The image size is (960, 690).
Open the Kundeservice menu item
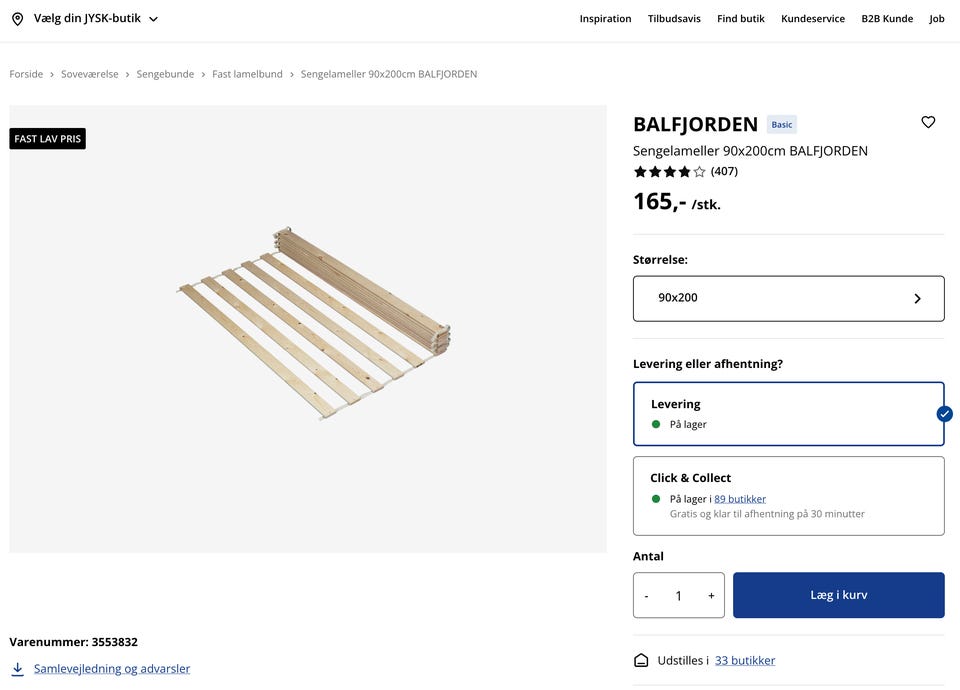click(813, 18)
